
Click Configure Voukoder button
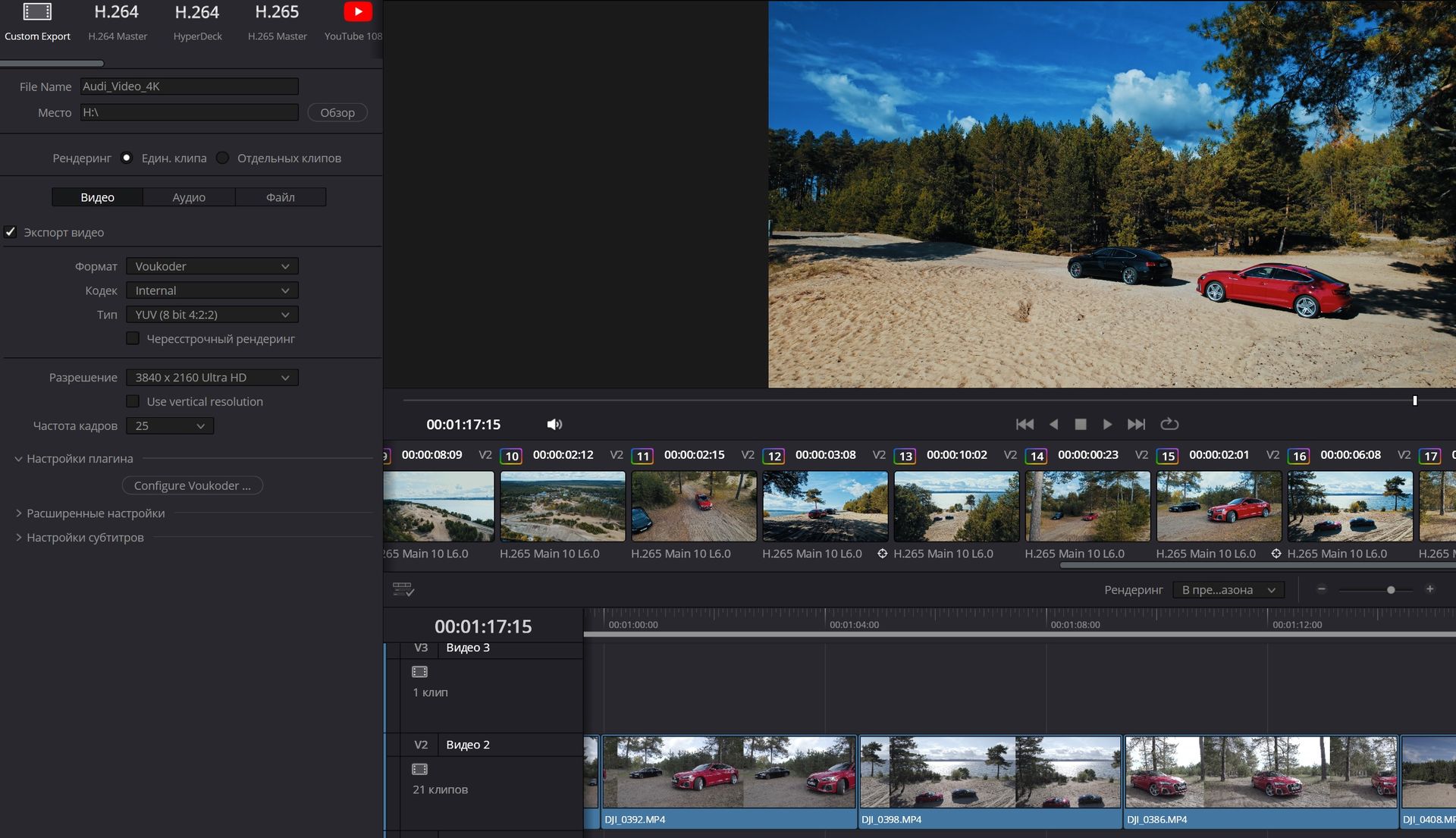pos(192,485)
